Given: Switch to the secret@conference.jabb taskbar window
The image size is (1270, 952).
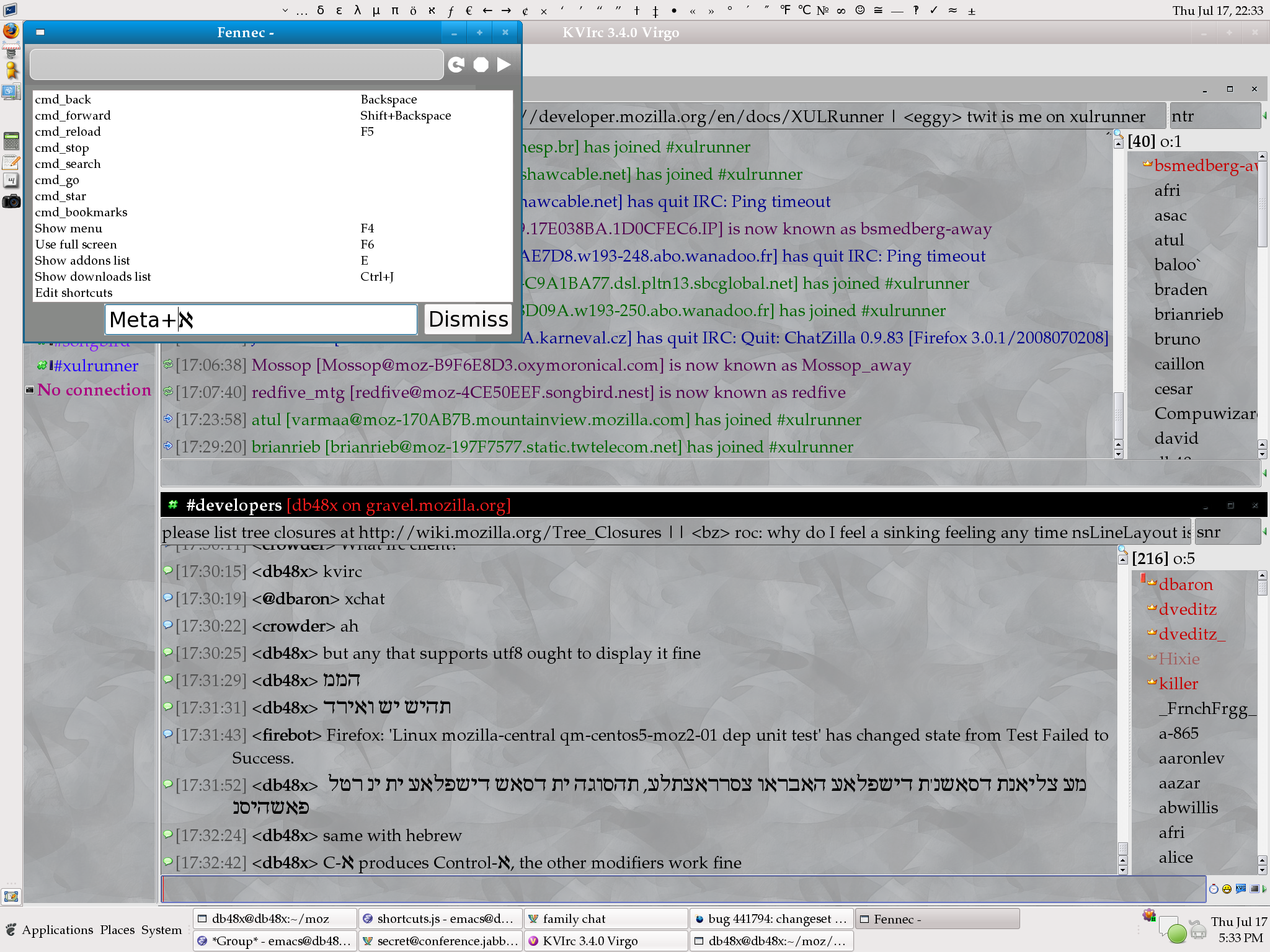Looking at the screenshot, I should click(440, 941).
